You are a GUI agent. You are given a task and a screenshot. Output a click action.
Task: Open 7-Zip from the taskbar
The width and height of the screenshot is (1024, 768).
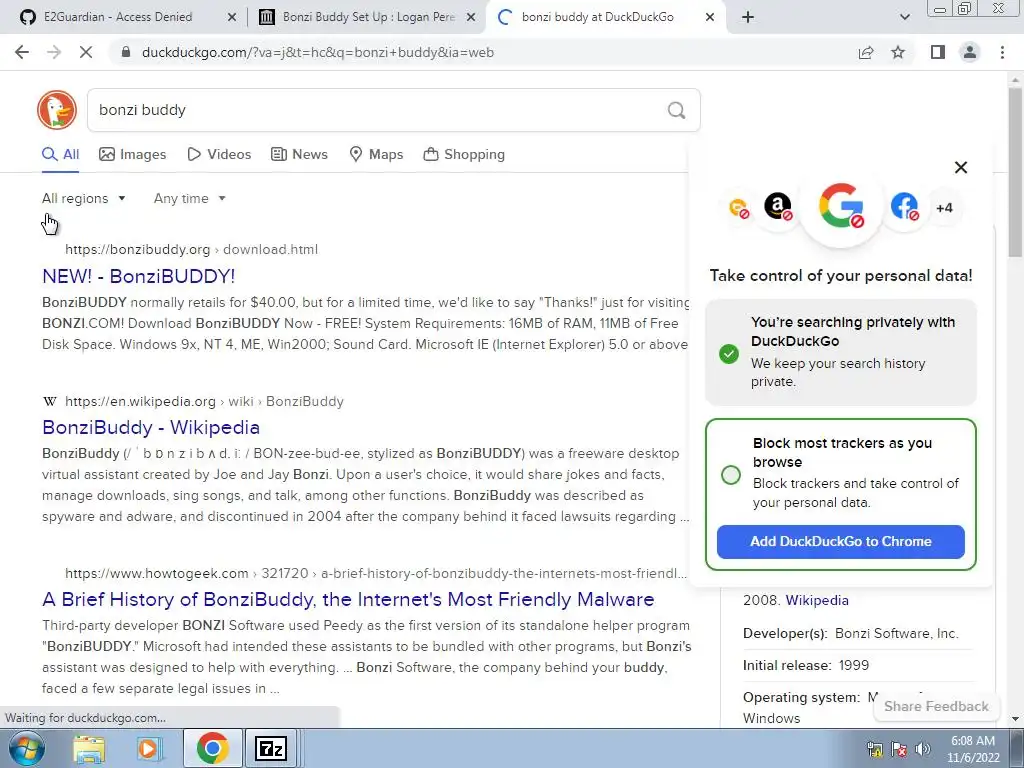point(270,748)
